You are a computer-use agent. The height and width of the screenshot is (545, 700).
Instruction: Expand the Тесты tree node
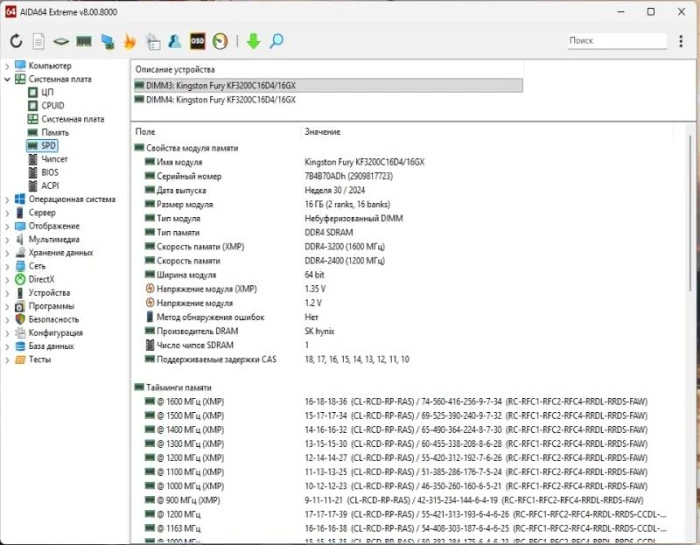(7, 360)
